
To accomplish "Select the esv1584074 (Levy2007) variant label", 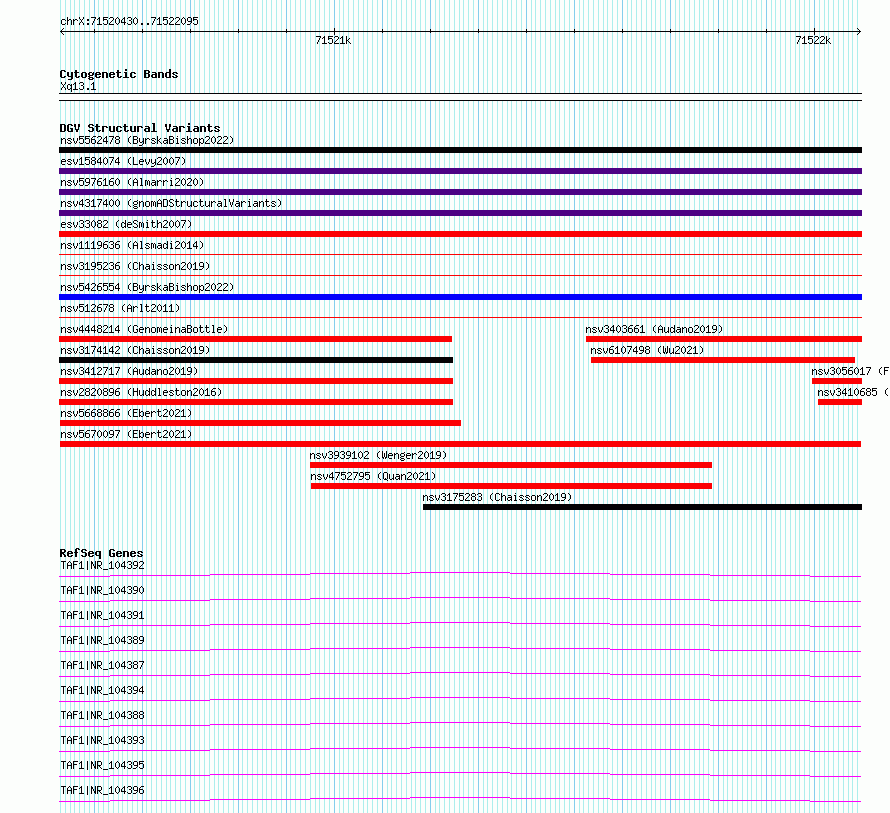I will pyautogui.click(x=123, y=161).
